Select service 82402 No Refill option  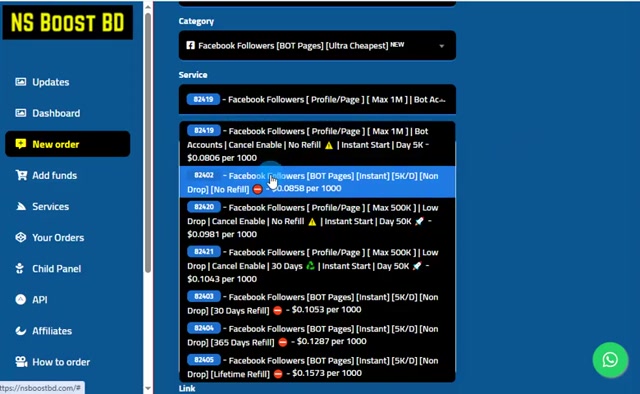[317, 182]
